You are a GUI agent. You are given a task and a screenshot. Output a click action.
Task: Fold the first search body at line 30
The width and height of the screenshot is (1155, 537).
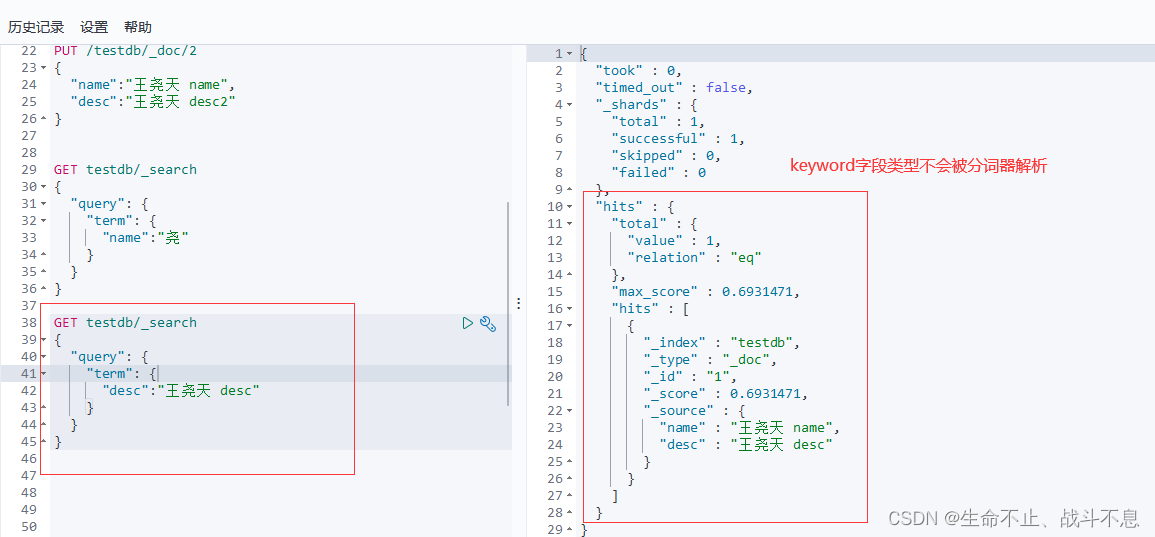[x=43, y=187]
